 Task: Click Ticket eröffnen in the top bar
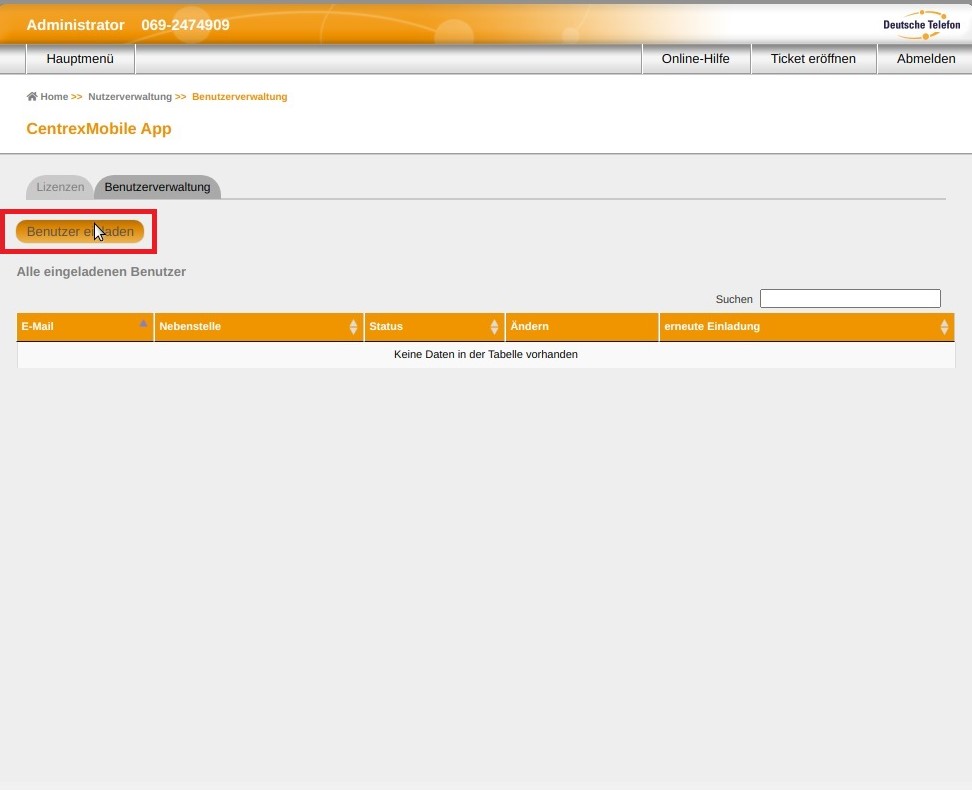(813, 59)
